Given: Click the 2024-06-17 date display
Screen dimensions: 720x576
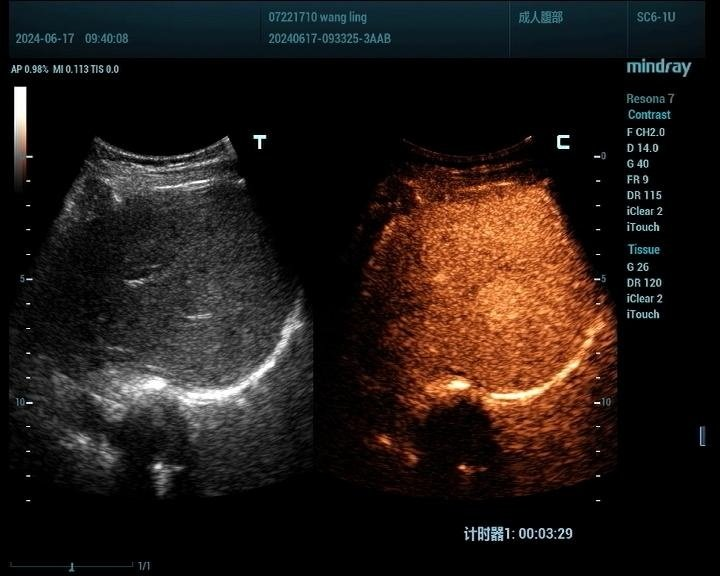Looking at the screenshot, I should [43, 39].
